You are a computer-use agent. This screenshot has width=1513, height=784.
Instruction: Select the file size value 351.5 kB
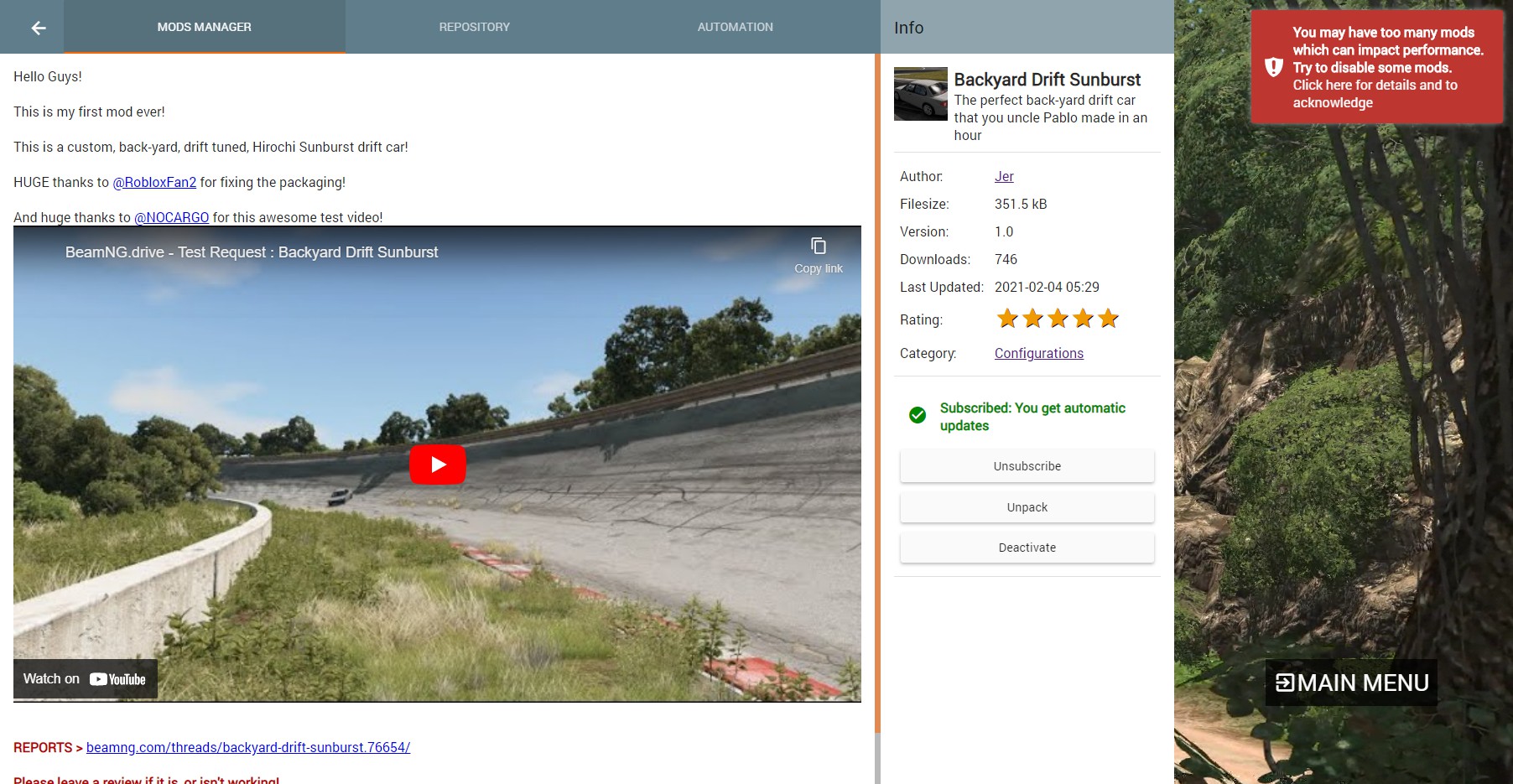(x=1021, y=204)
